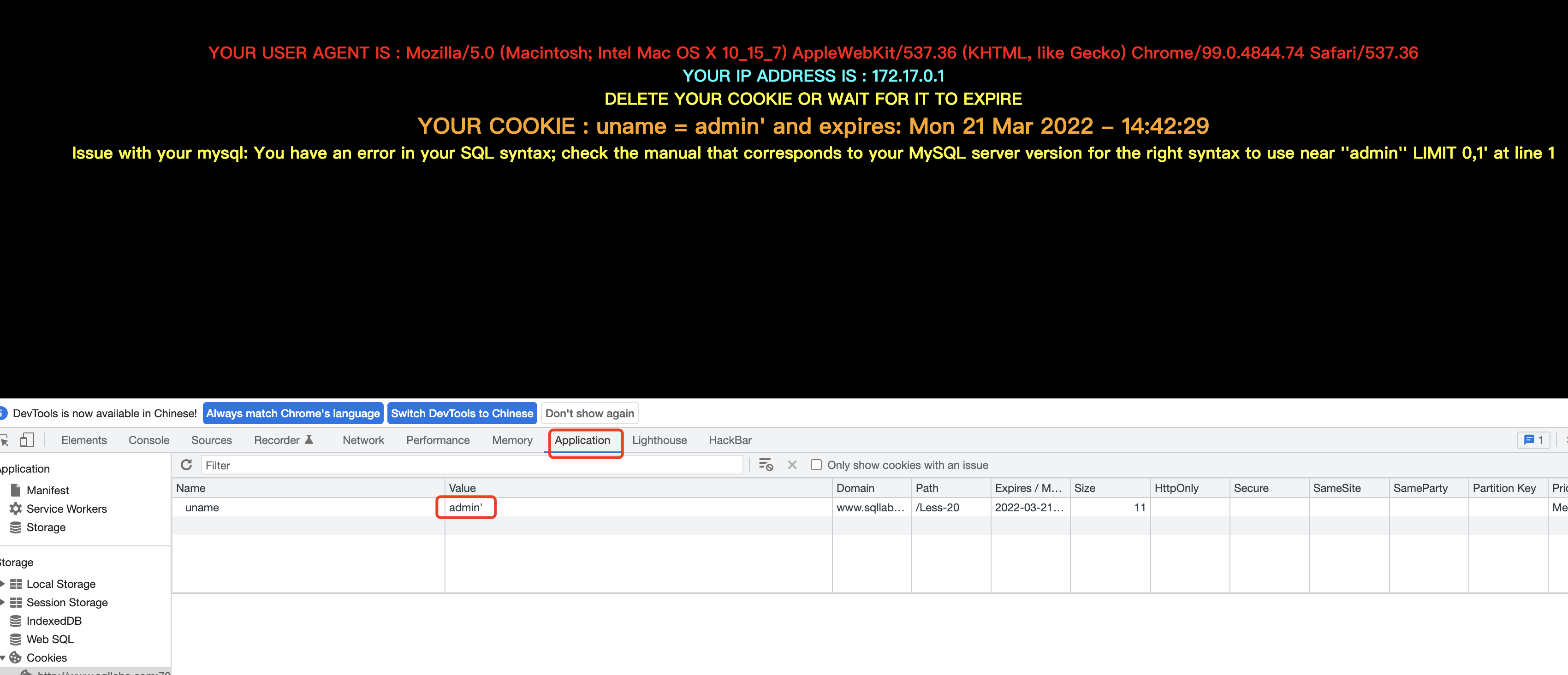
Task: Click the clear all cookies icon
Action: point(765,465)
